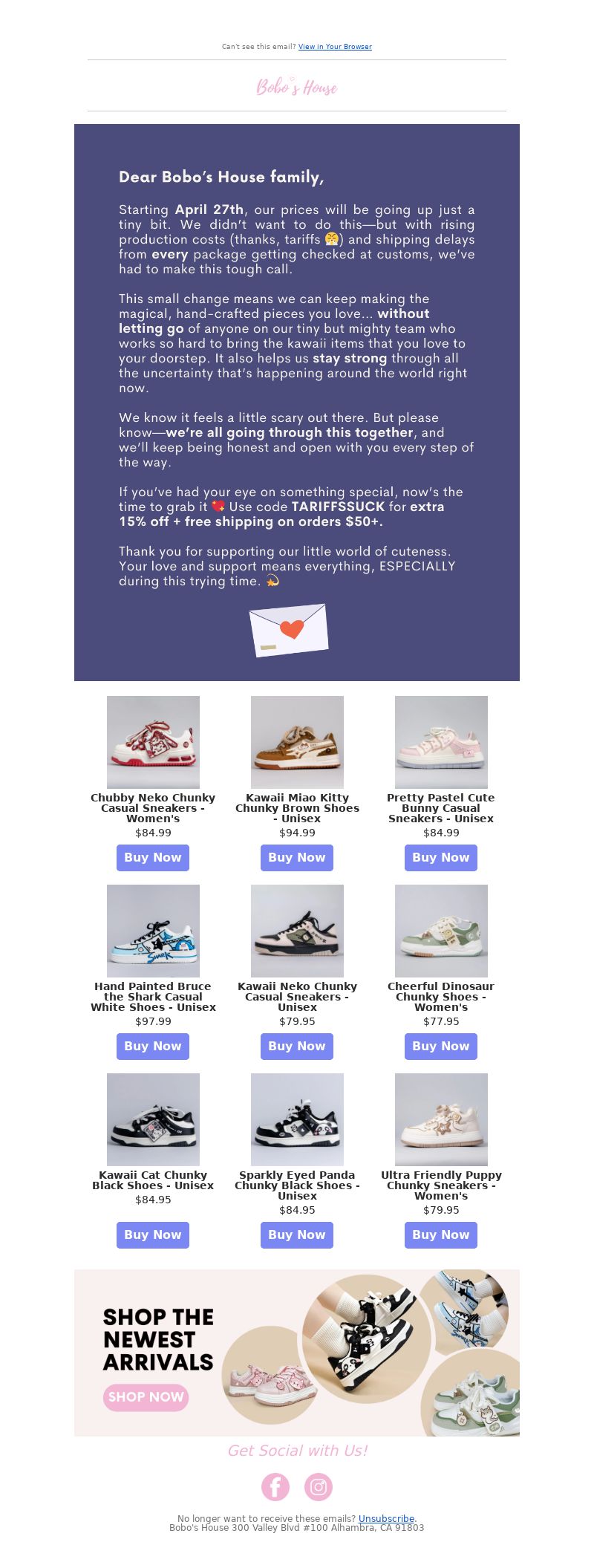The height and width of the screenshot is (1568, 594).
Task: Open the Kawaii Cat Chunky Black Shoes image
Action: click(x=153, y=1119)
